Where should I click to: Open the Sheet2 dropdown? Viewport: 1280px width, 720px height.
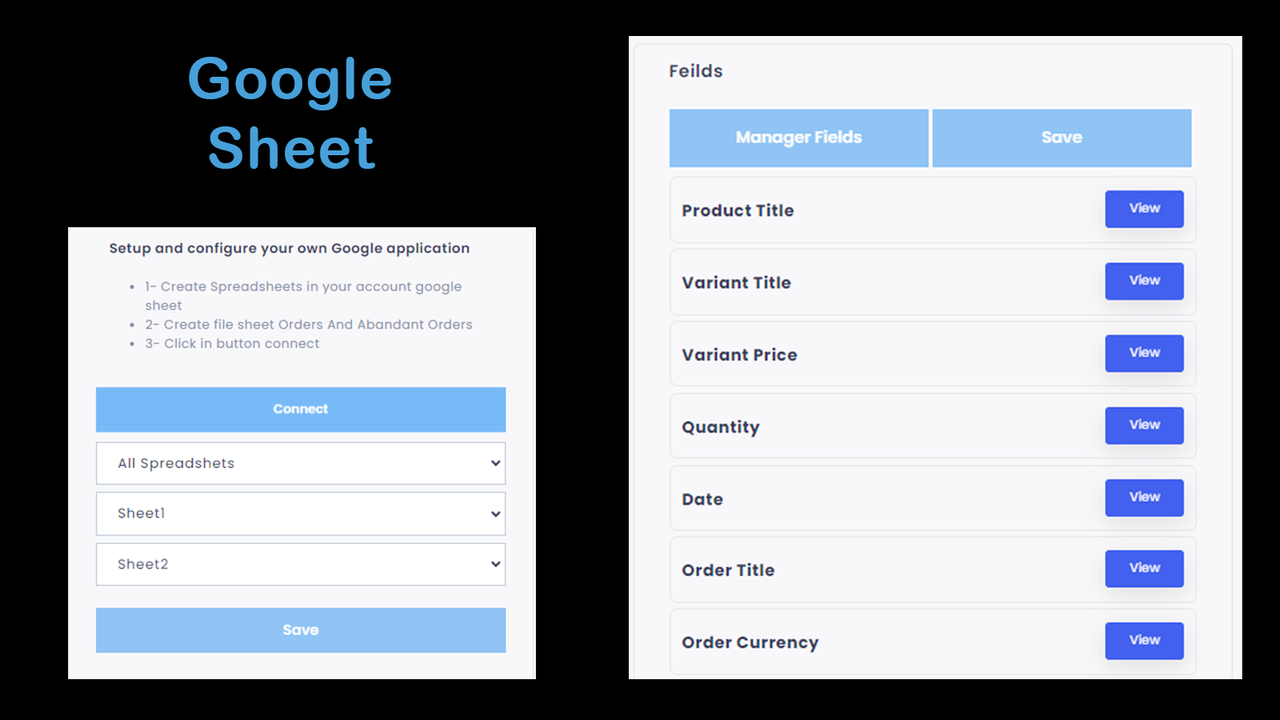(300, 563)
